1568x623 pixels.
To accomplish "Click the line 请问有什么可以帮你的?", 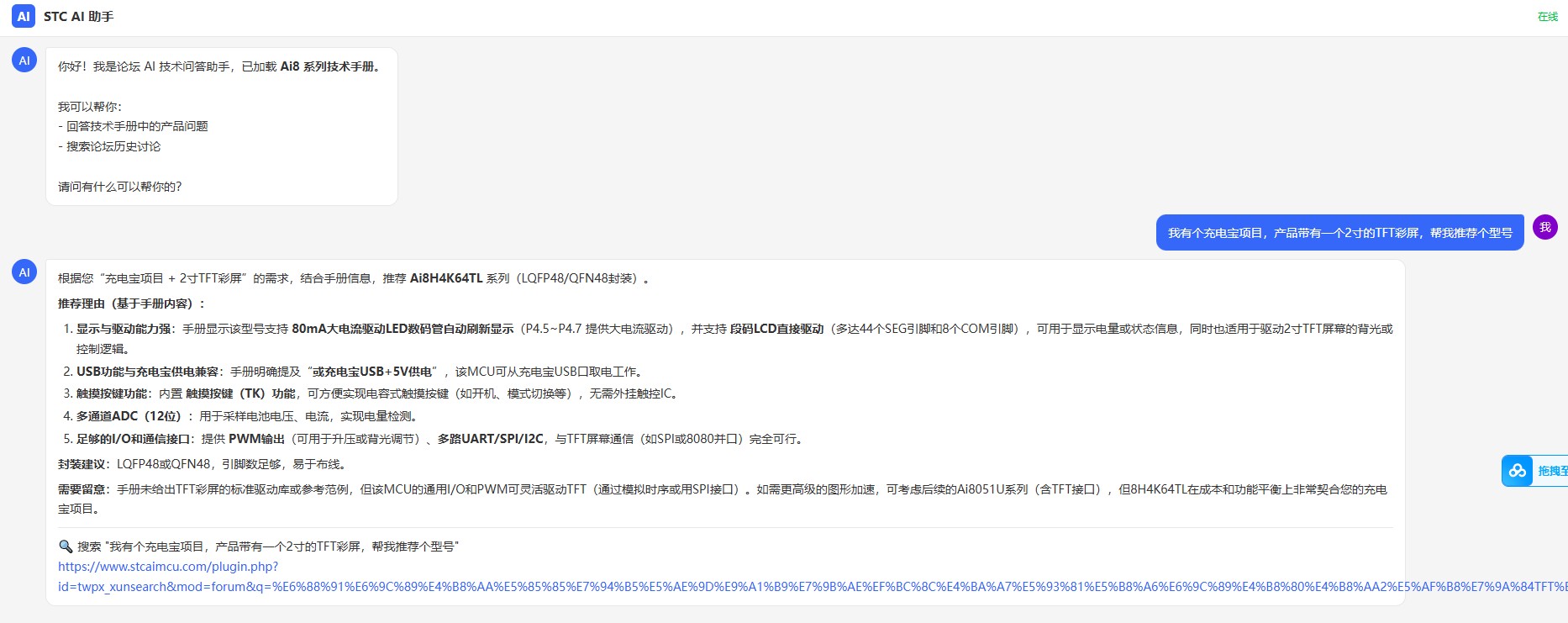I will click(x=119, y=187).
